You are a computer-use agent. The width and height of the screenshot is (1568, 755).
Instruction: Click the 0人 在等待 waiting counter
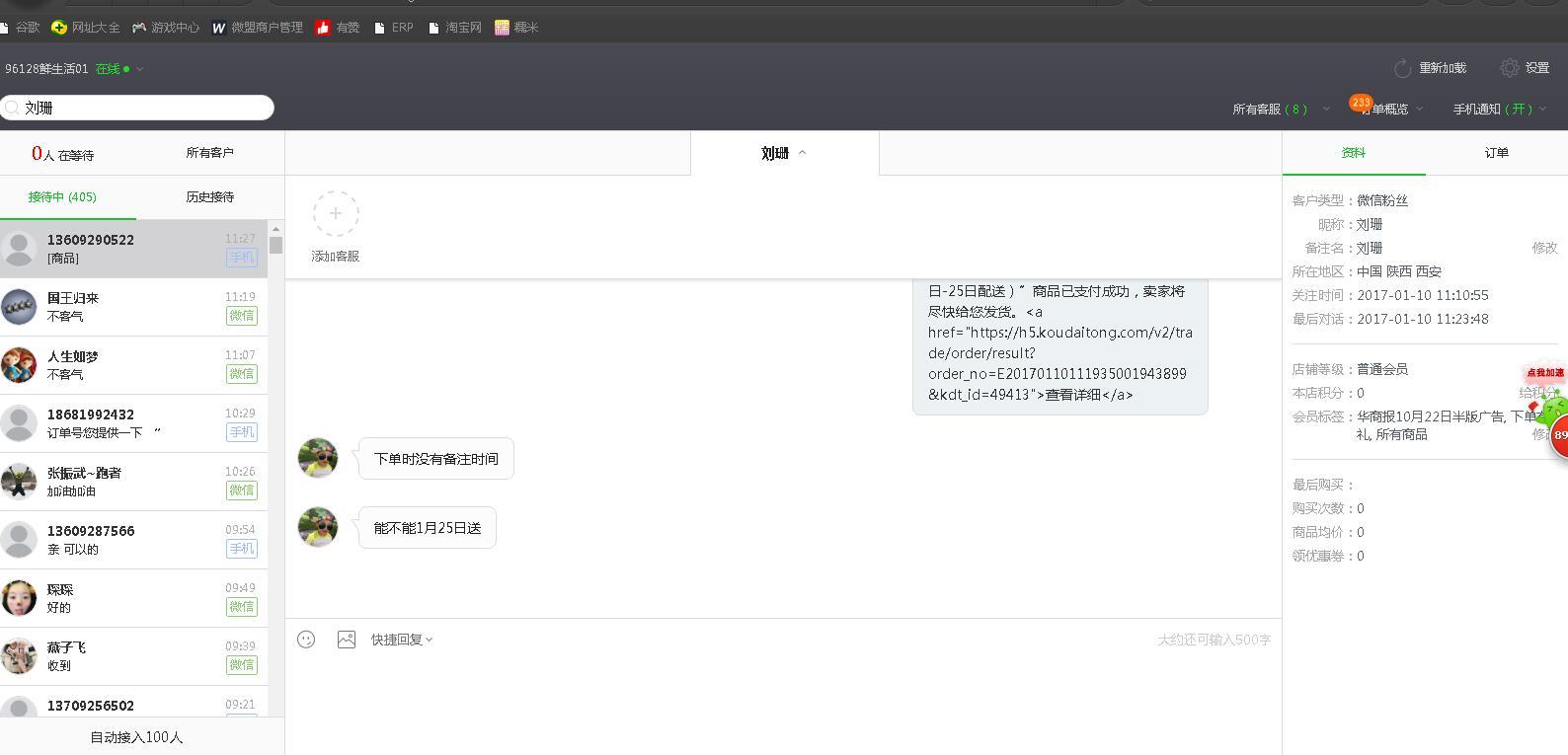[63, 154]
